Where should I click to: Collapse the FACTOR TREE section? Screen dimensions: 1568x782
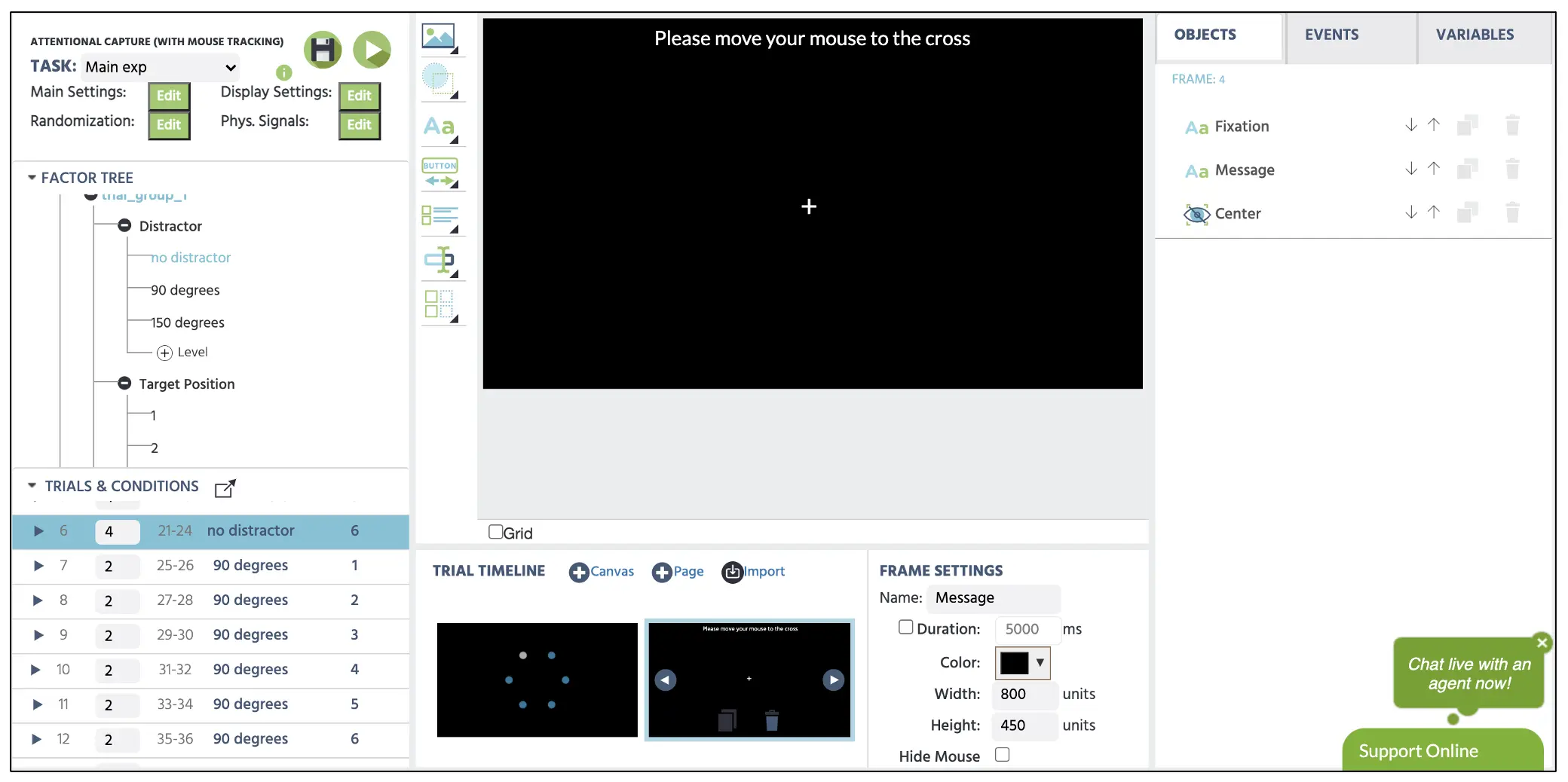pyautogui.click(x=32, y=178)
